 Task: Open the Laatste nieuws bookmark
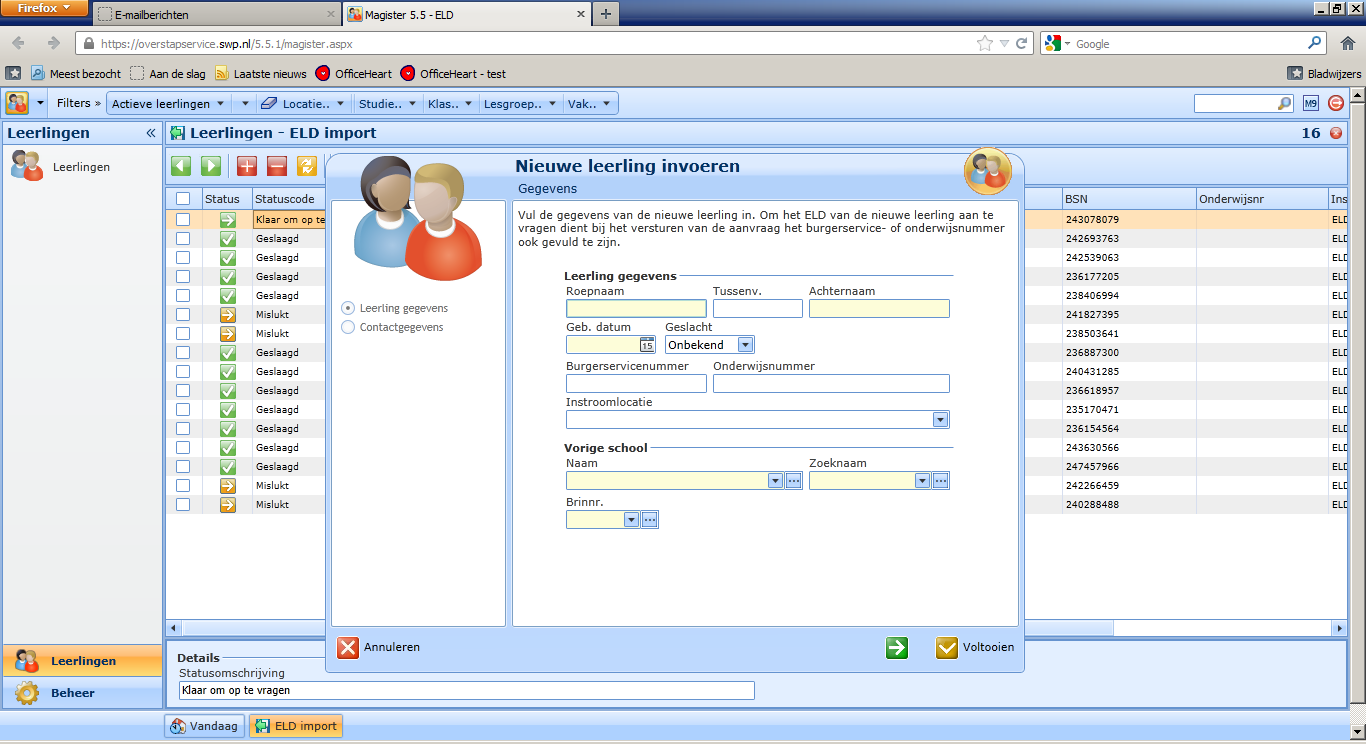click(260, 73)
